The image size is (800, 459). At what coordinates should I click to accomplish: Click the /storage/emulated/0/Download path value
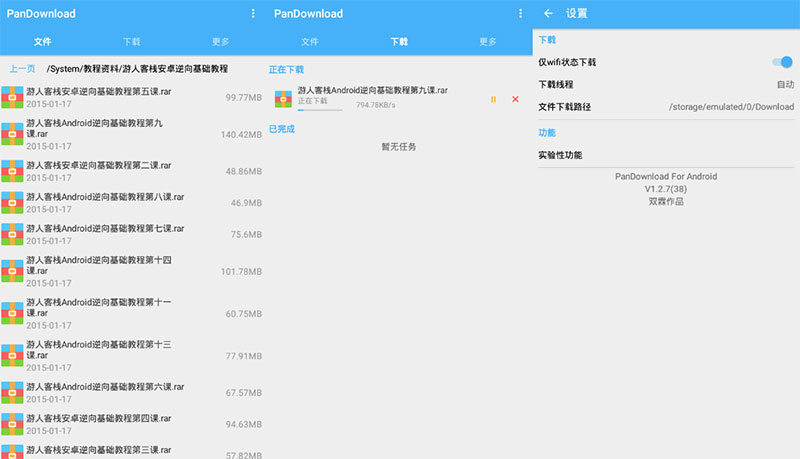coord(732,107)
